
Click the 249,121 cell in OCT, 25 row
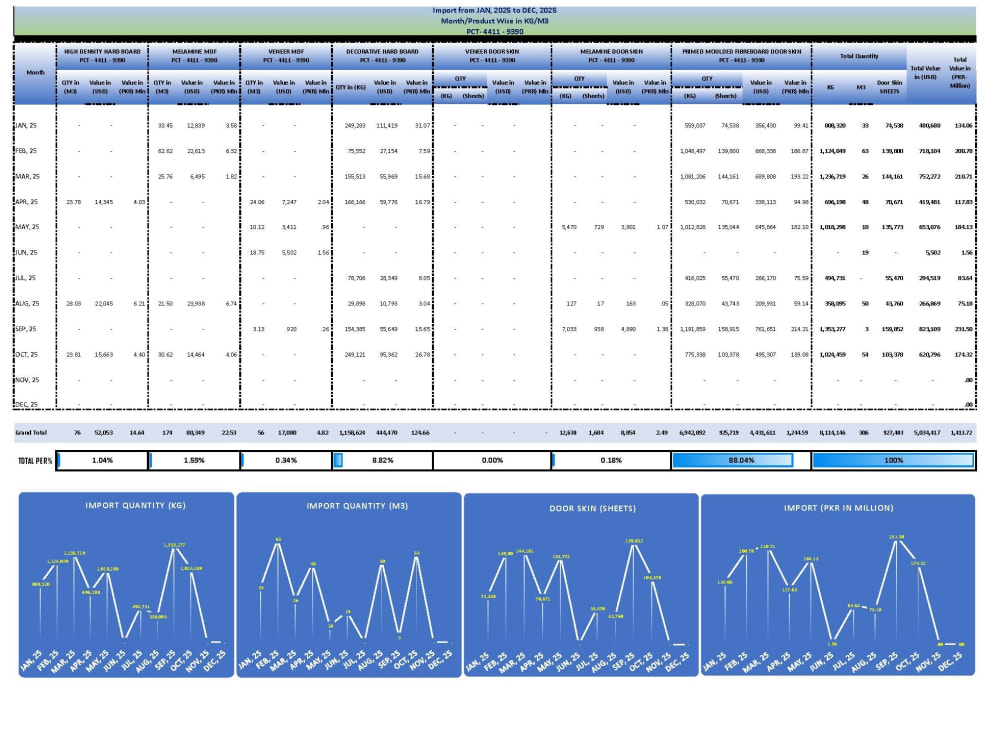pos(355,355)
